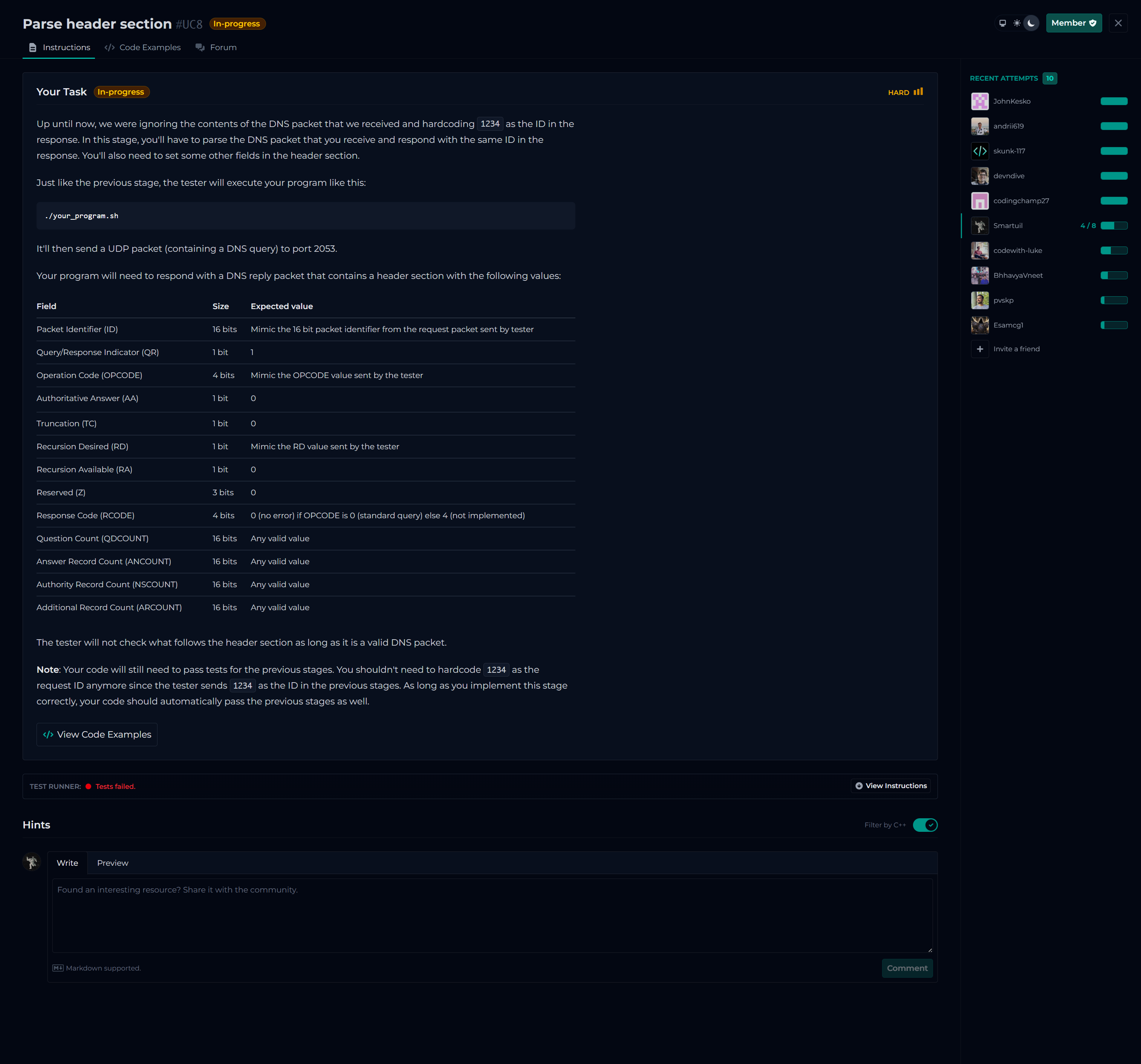Select the system theme monitor icon
1141x1064 pixels.
[1002, 23]
